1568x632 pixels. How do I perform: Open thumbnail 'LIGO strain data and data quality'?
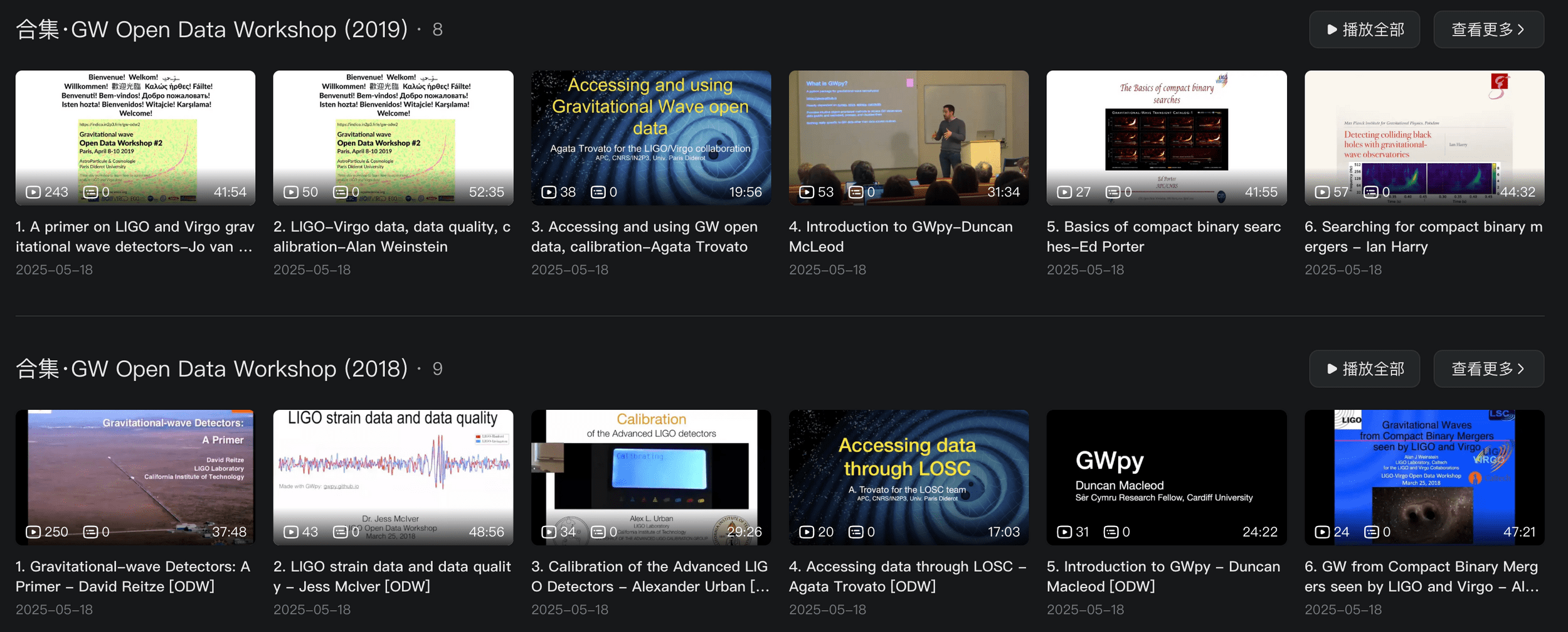[393, 477]
